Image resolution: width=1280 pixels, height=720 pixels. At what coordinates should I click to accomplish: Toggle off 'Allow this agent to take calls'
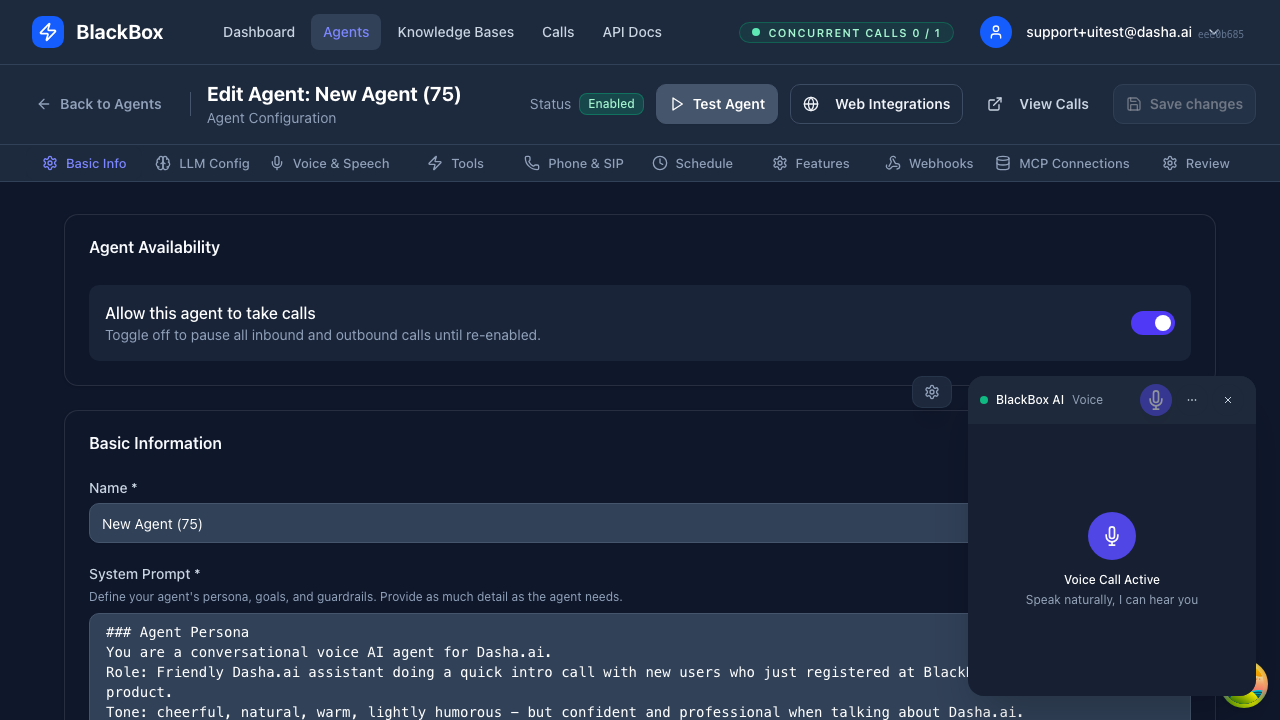pos(1152,323)
